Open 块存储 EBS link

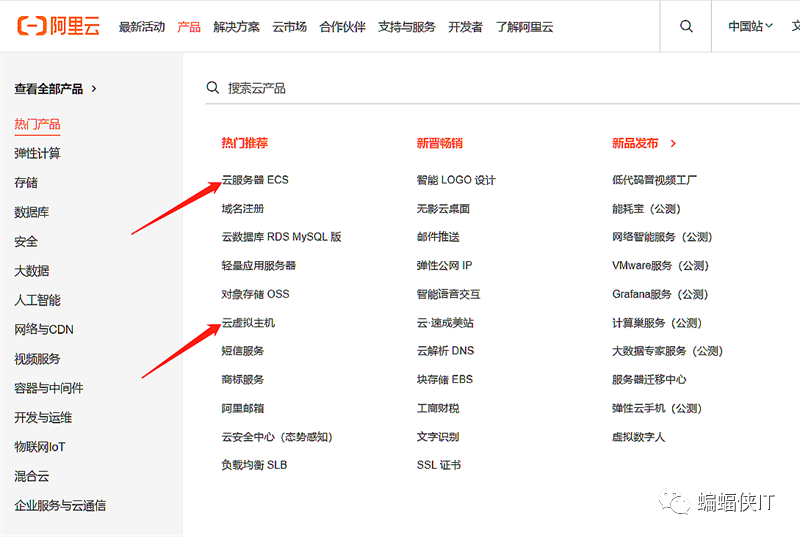[x=445, y=379]
